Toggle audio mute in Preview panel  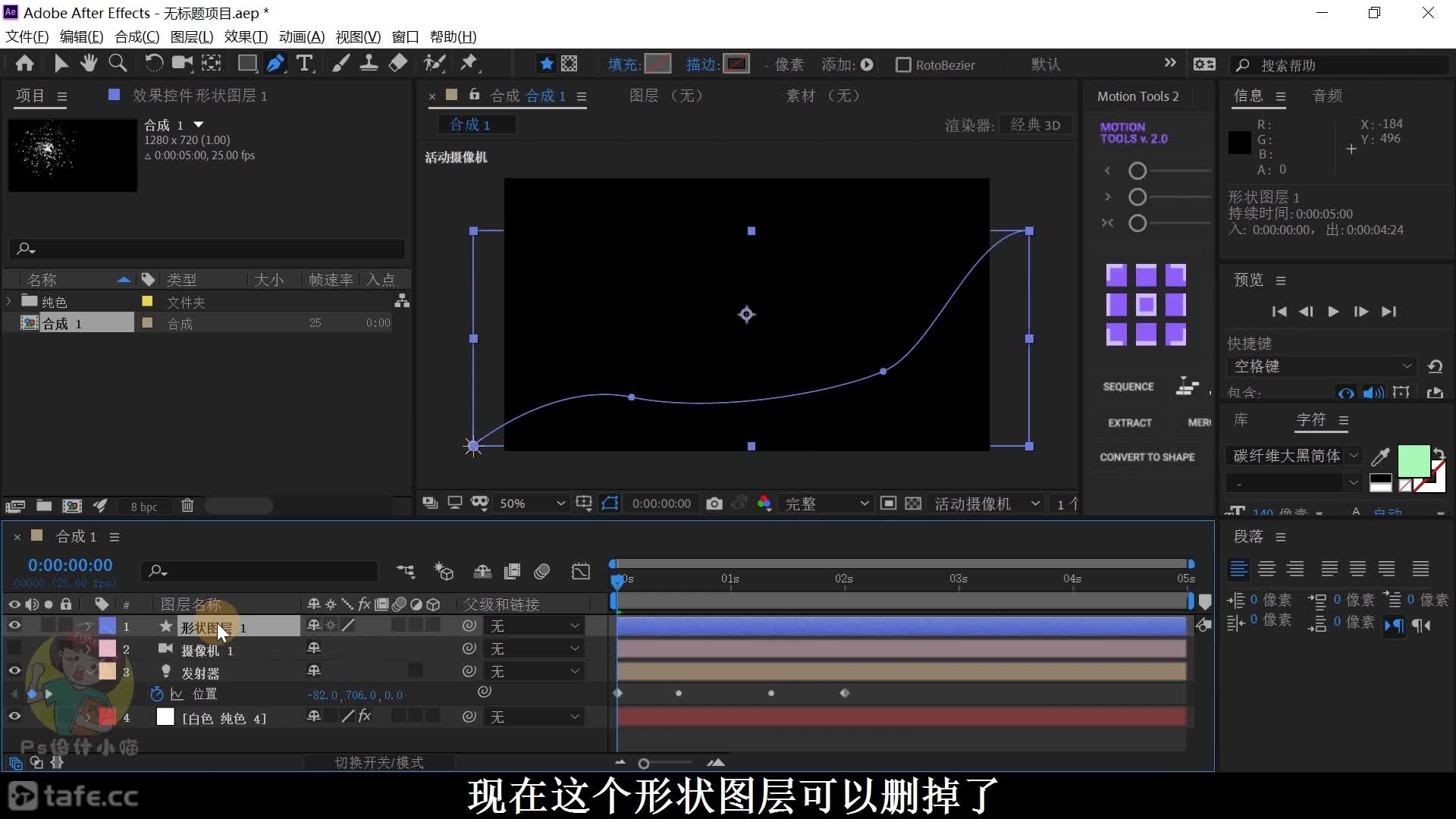[x=1373, y=393]
